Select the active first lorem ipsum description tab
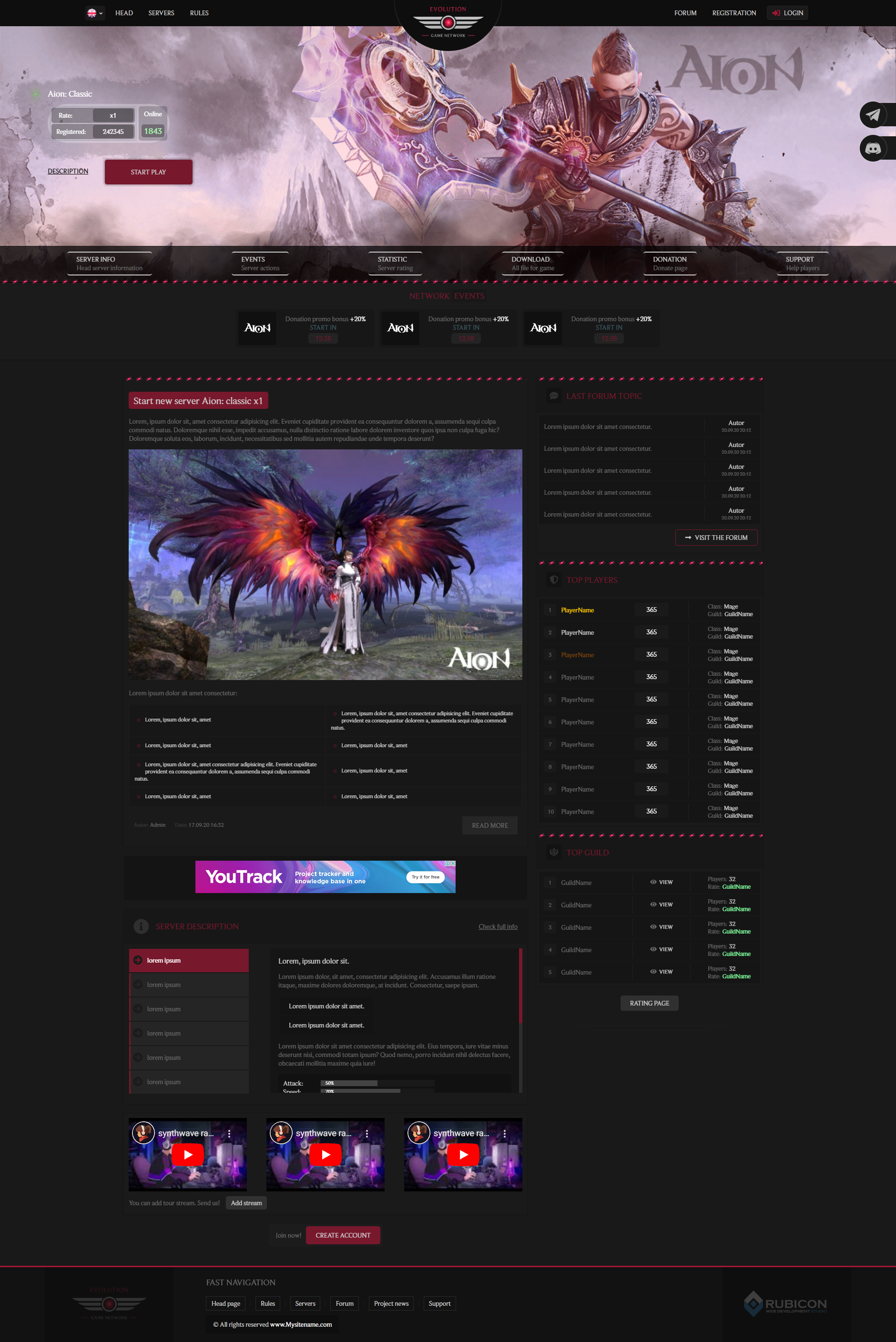The width and height of the screenshot is (896, 1342). (x=189, y=960)
